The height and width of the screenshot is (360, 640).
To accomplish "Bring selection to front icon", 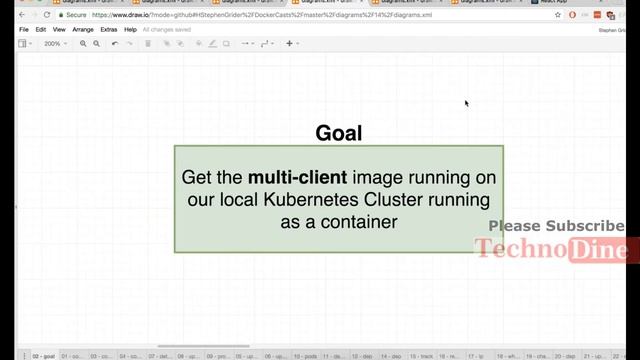I will point(167,43).
